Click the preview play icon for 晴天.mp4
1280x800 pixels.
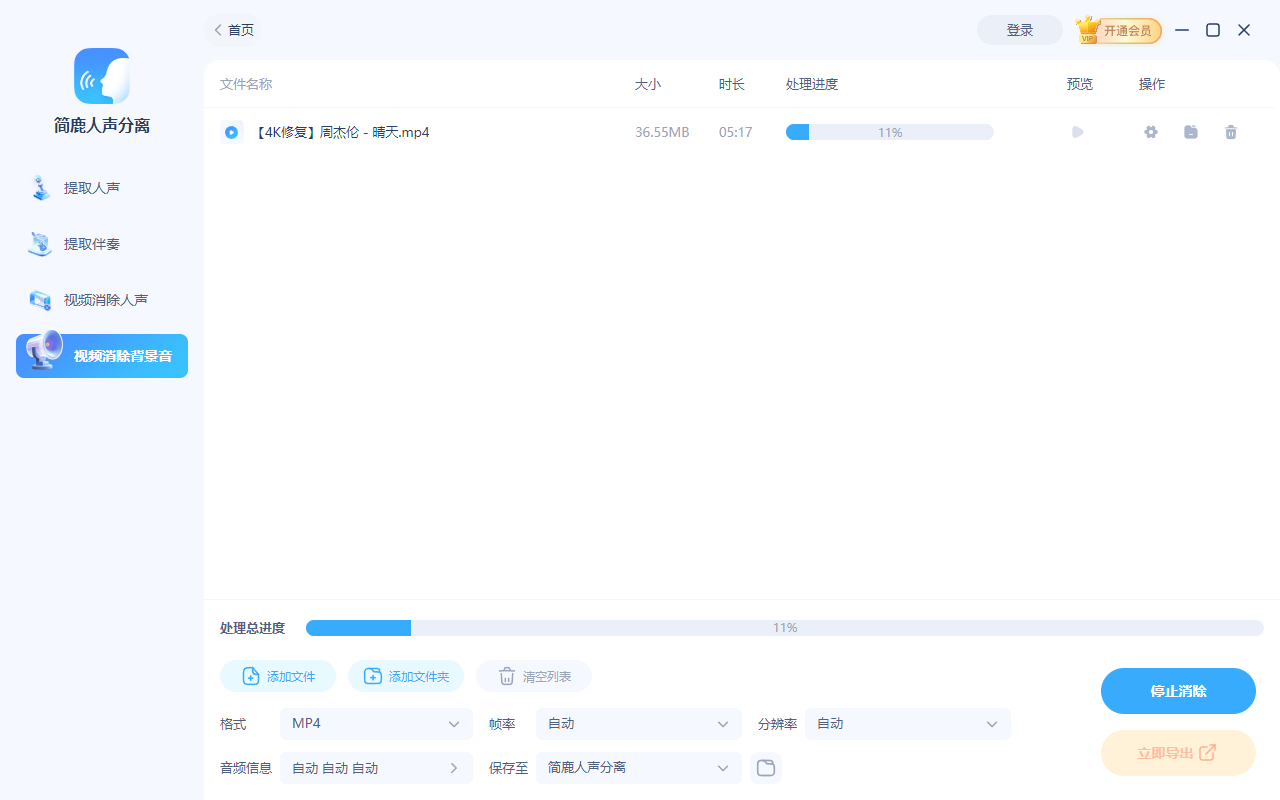(x=1077, y=131)
